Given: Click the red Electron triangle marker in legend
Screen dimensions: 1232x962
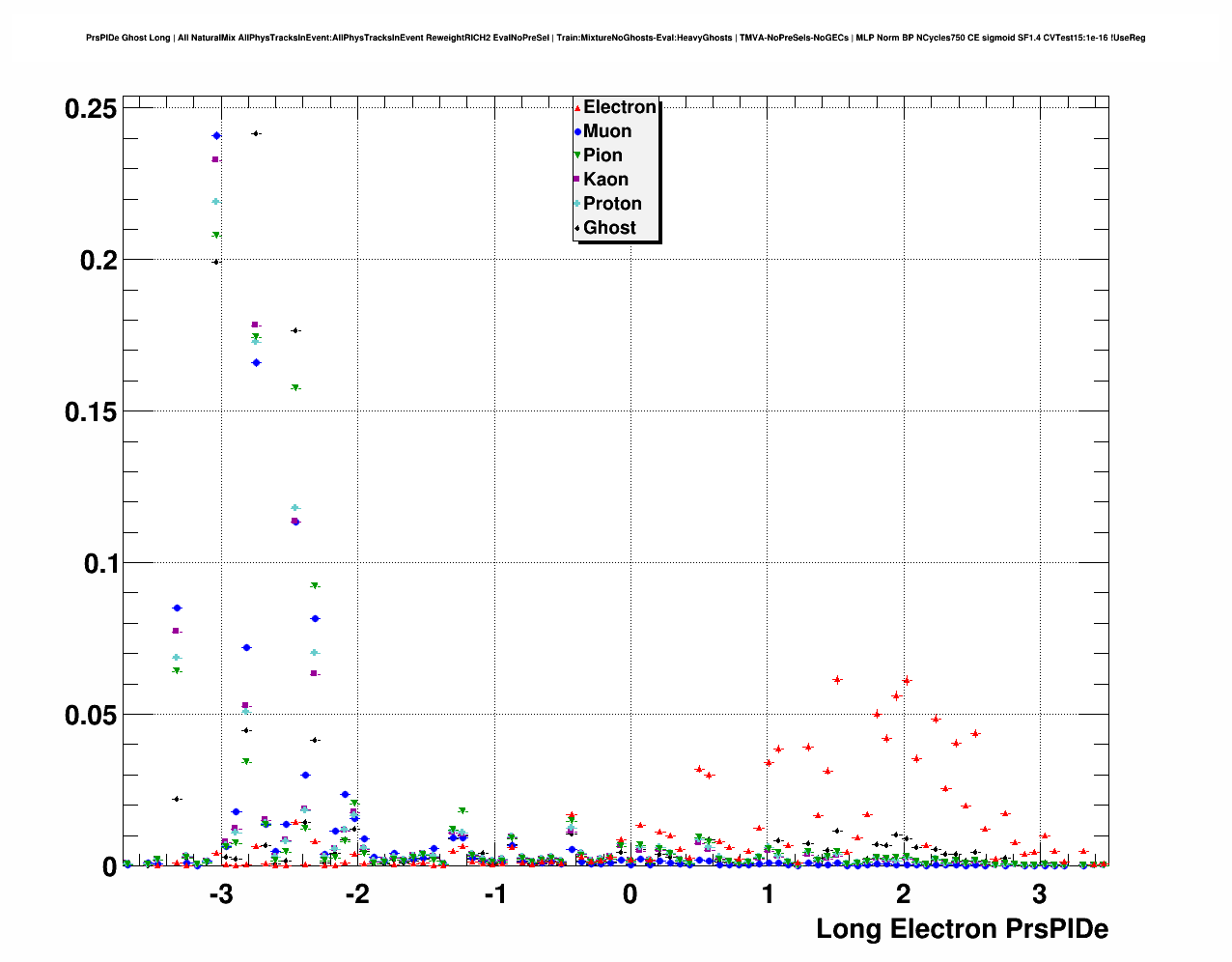Looking at the screenshot, I should (x=577, y=108).
